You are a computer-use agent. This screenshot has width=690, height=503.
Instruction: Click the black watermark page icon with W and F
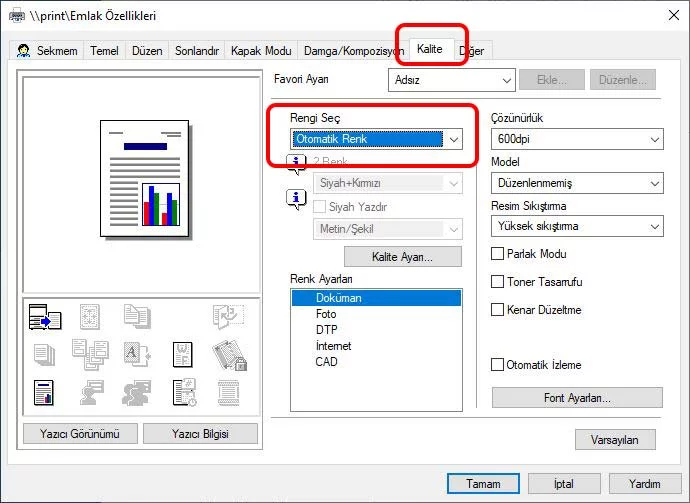point(183,355)
